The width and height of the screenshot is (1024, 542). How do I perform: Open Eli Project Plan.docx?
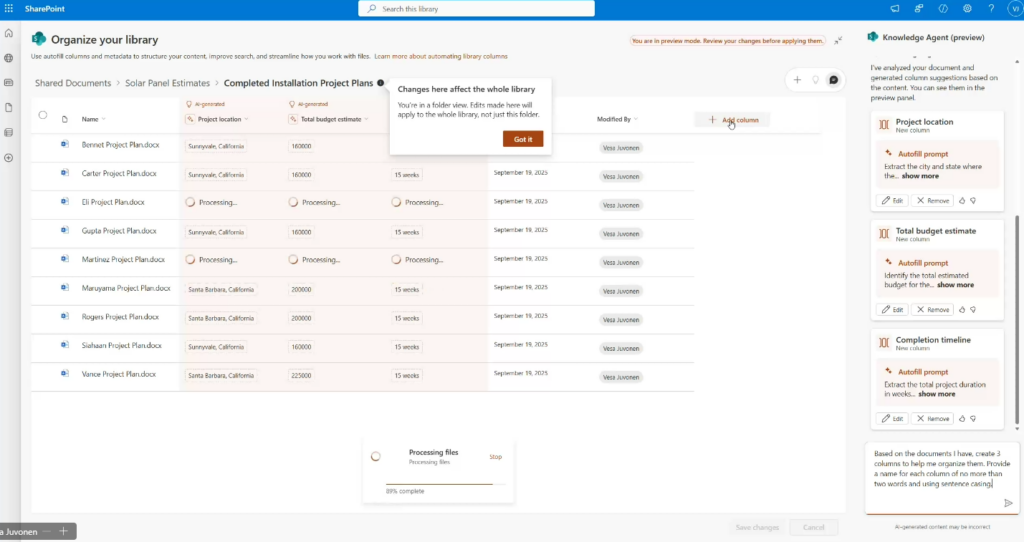tap(113, 202)
